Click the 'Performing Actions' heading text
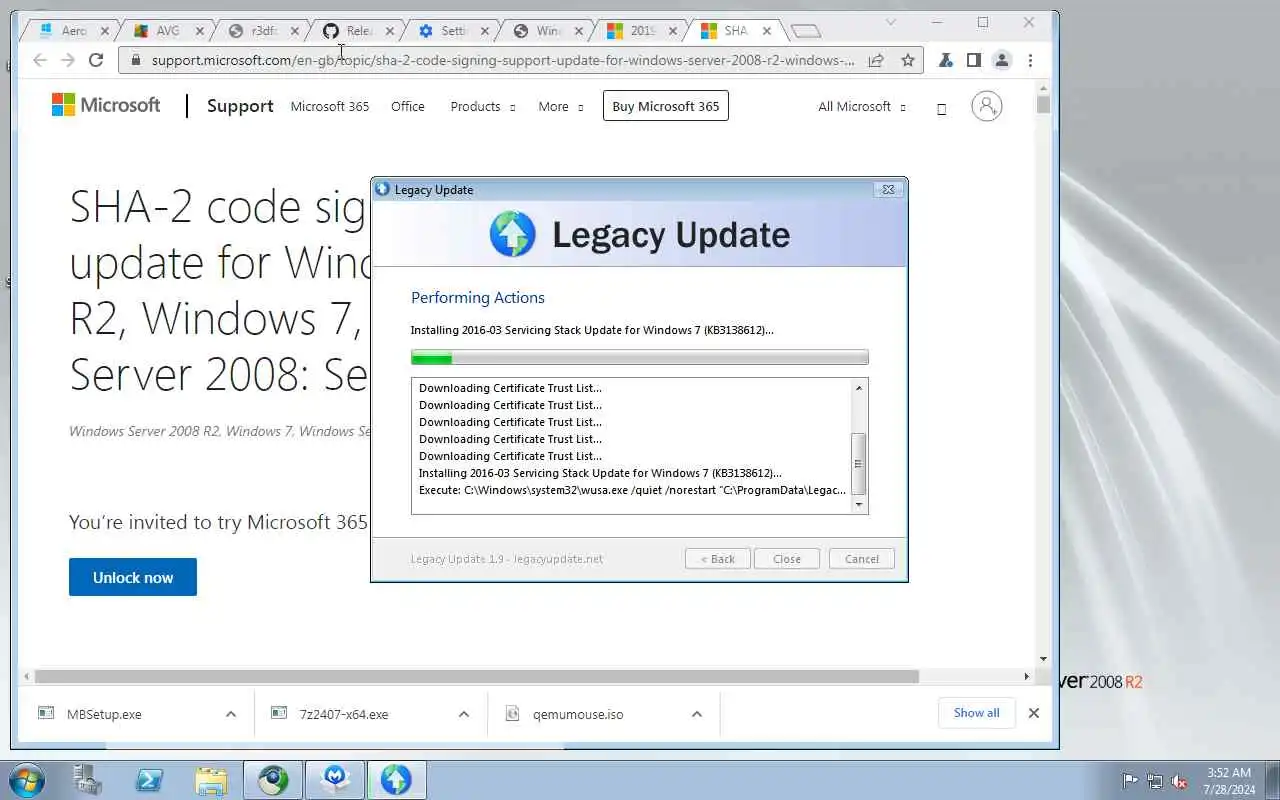Screen dimensions: 1280x800 pyautogui.click(x=478, y=297)
